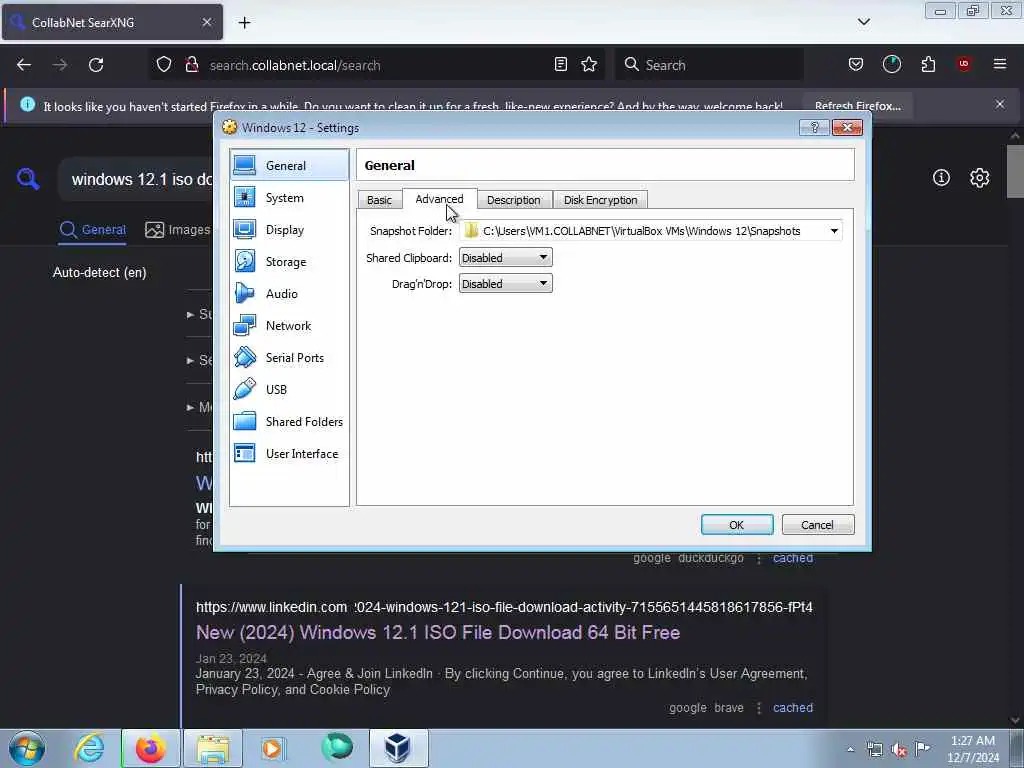Open the Network settings category

pyautogui.click(x=289, y=325)
